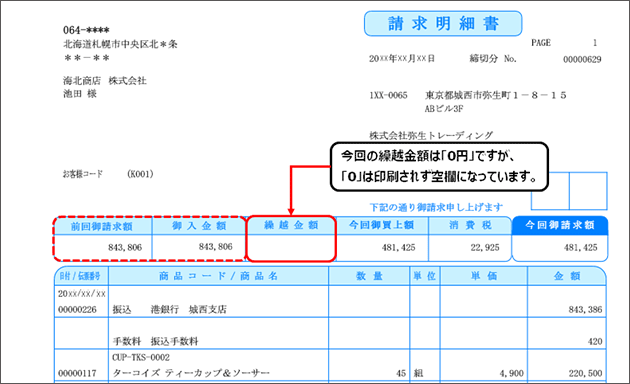Click the 今回御請求額 highlighted header
This screenshot has height=384, width=630.
point(560,225)
